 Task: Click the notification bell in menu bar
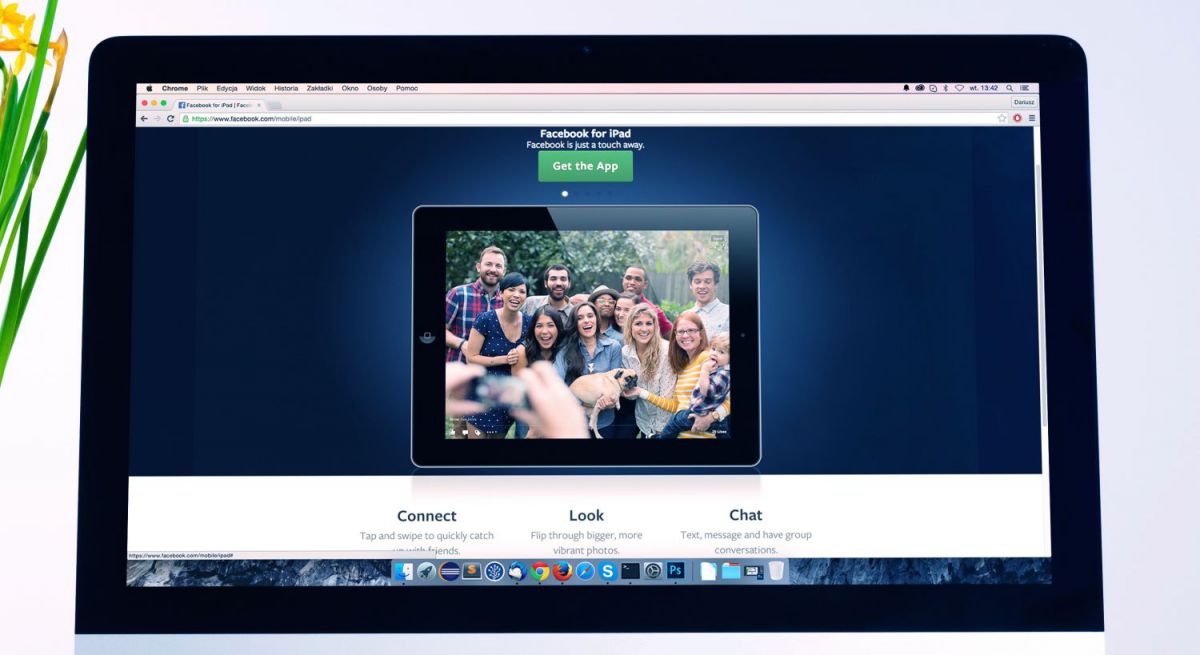point(906,88)
